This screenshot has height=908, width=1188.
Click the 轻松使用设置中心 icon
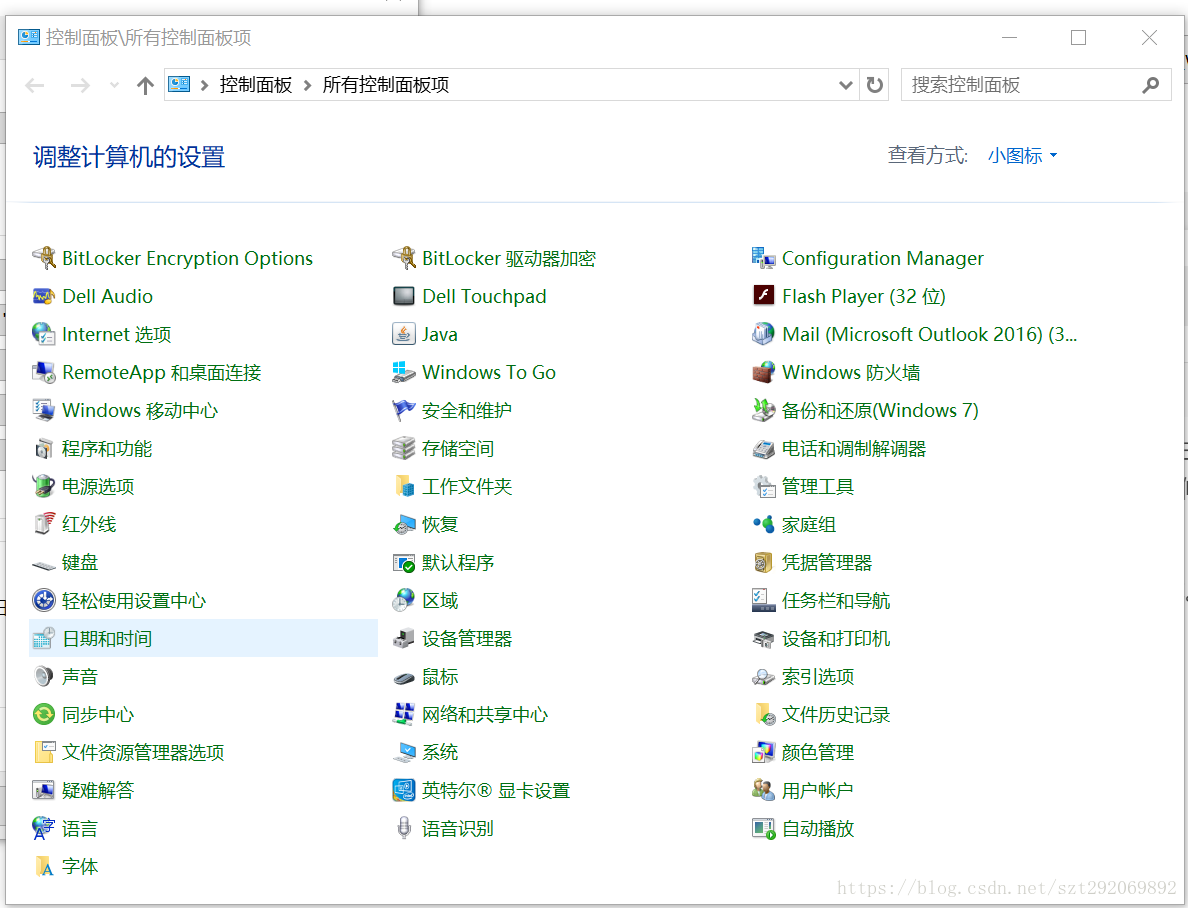point(44,600)
